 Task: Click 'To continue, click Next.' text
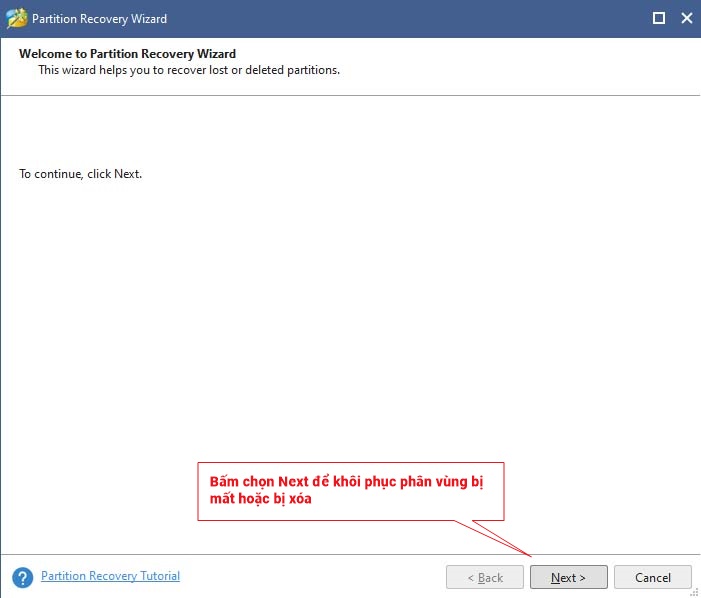click(80, 174)
